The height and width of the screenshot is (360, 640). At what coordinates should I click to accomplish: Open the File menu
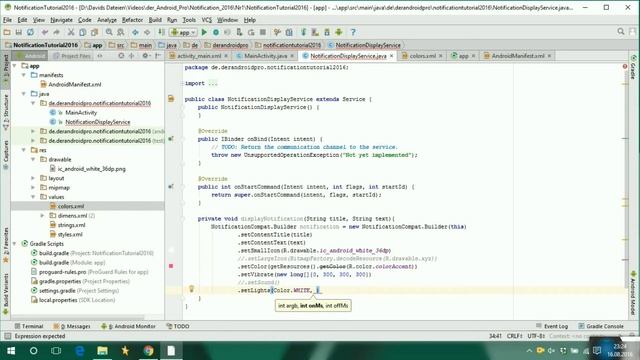pyautogui.click(x=7, y=20)
